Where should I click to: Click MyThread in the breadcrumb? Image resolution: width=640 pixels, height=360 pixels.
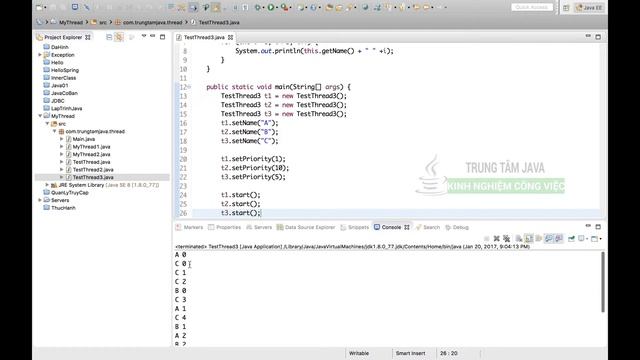(71, 22)
